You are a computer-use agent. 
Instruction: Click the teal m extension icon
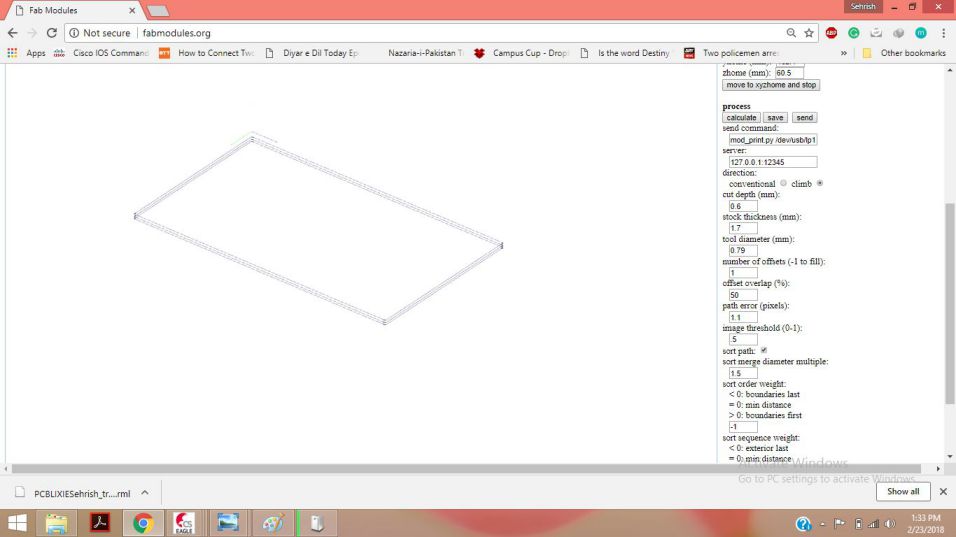pyautogui.click(x=921, y=33)
